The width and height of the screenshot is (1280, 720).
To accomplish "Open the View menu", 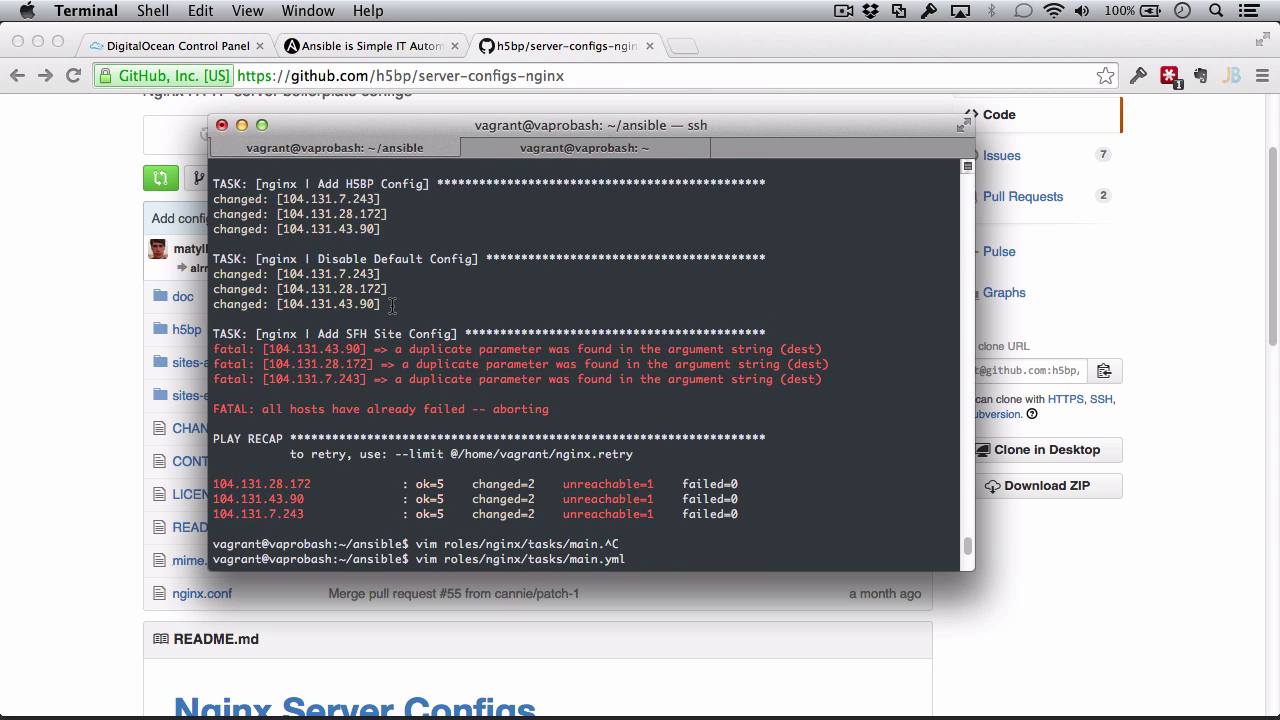I will pyautogui.click(x=248, y=11).
